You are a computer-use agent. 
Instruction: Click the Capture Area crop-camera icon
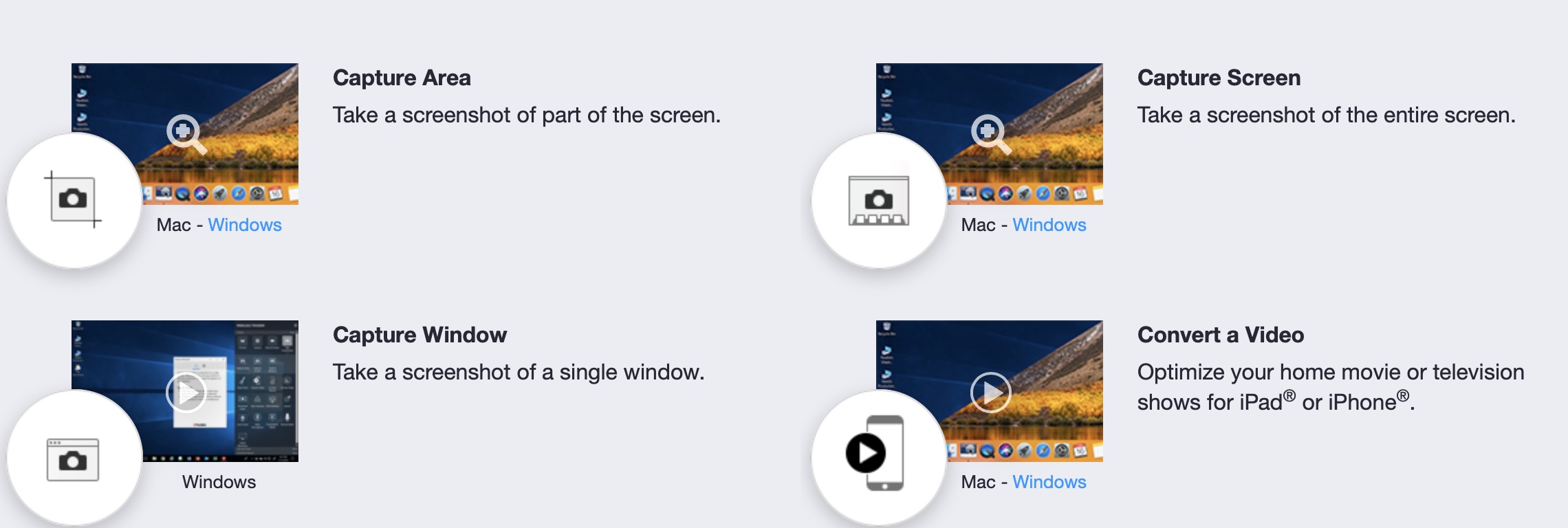point(73,199)
